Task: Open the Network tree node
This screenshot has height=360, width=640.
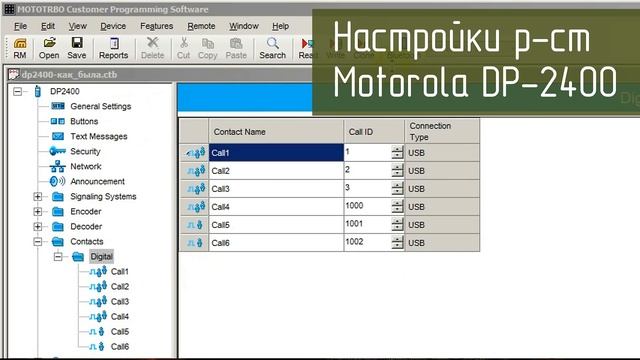Action: click(85, 166)
